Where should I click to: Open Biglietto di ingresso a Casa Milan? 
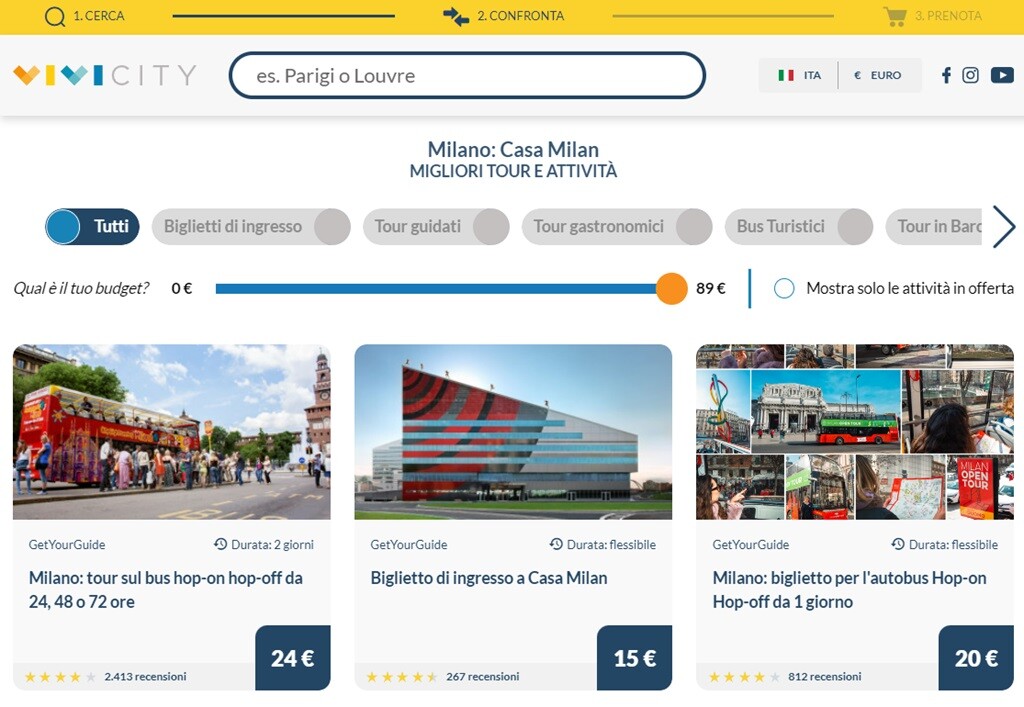point(489,578)
